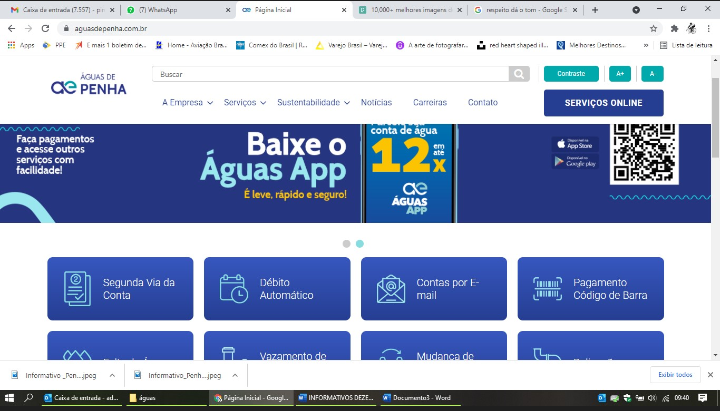Open Carreiras page
Image resolution: width=720 pixels, height=411 pixels.
(x=430, y=102)
